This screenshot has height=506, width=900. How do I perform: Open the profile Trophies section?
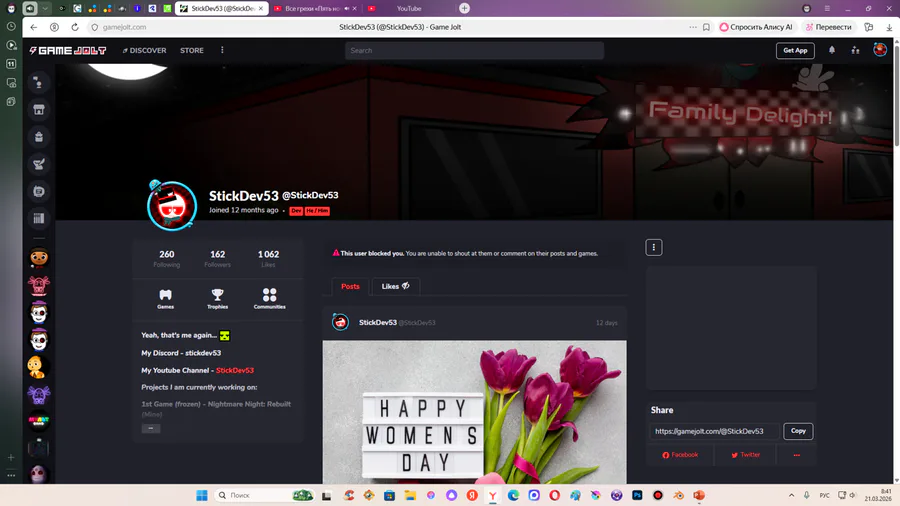pos(218,298)
